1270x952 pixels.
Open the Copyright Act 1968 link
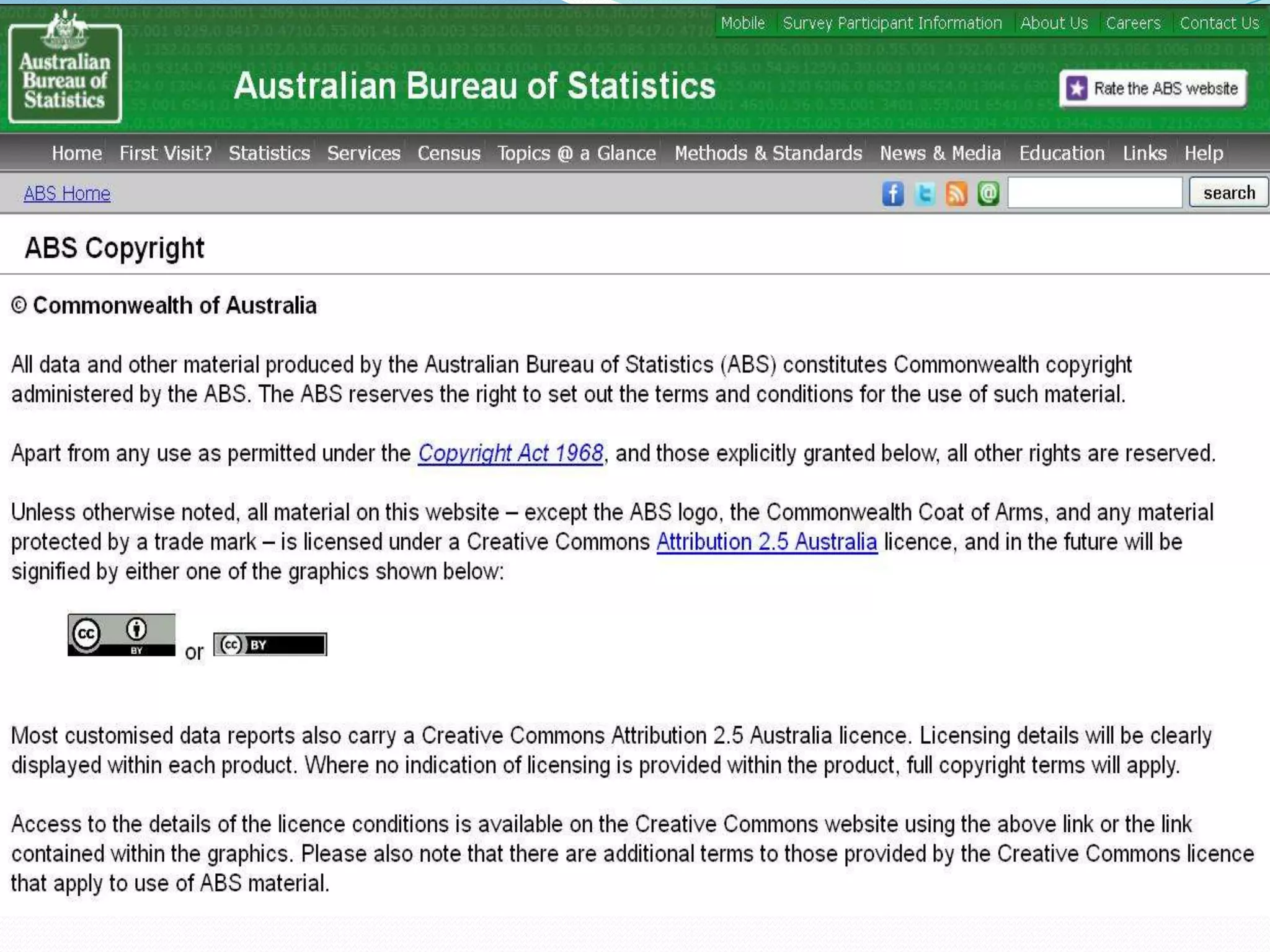pyautogui.click(x=510, y=453)
